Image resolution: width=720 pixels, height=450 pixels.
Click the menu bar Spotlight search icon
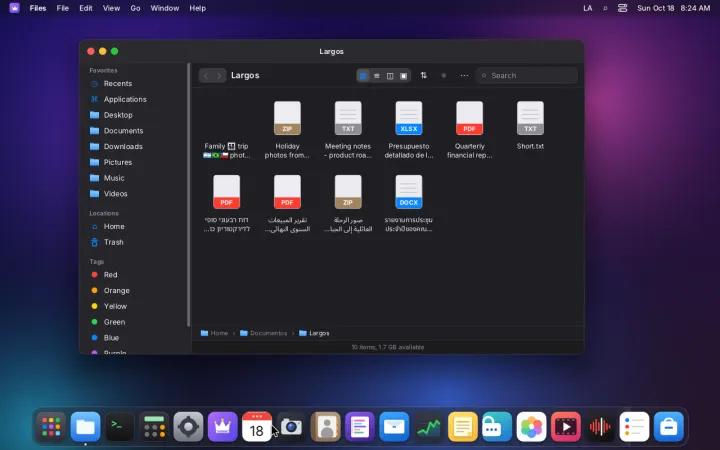pos(605,8)
